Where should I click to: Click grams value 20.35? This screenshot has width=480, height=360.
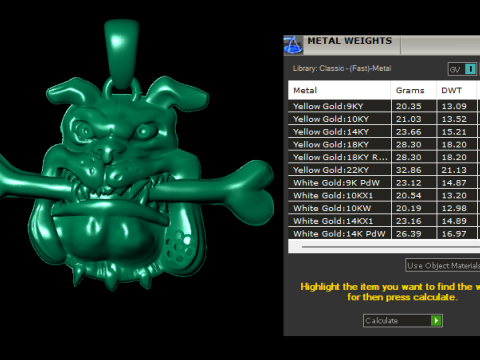(x=409, y=106)
